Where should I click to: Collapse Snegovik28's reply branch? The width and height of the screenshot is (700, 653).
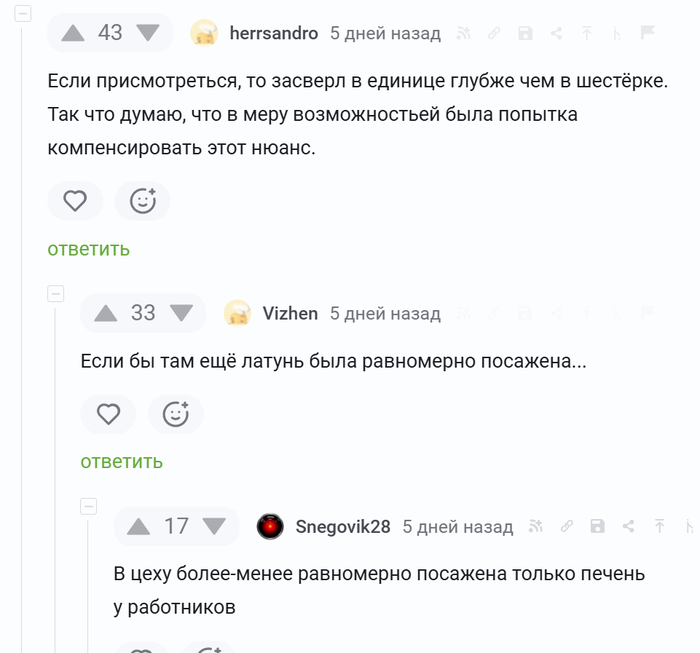tap(89, 506)
